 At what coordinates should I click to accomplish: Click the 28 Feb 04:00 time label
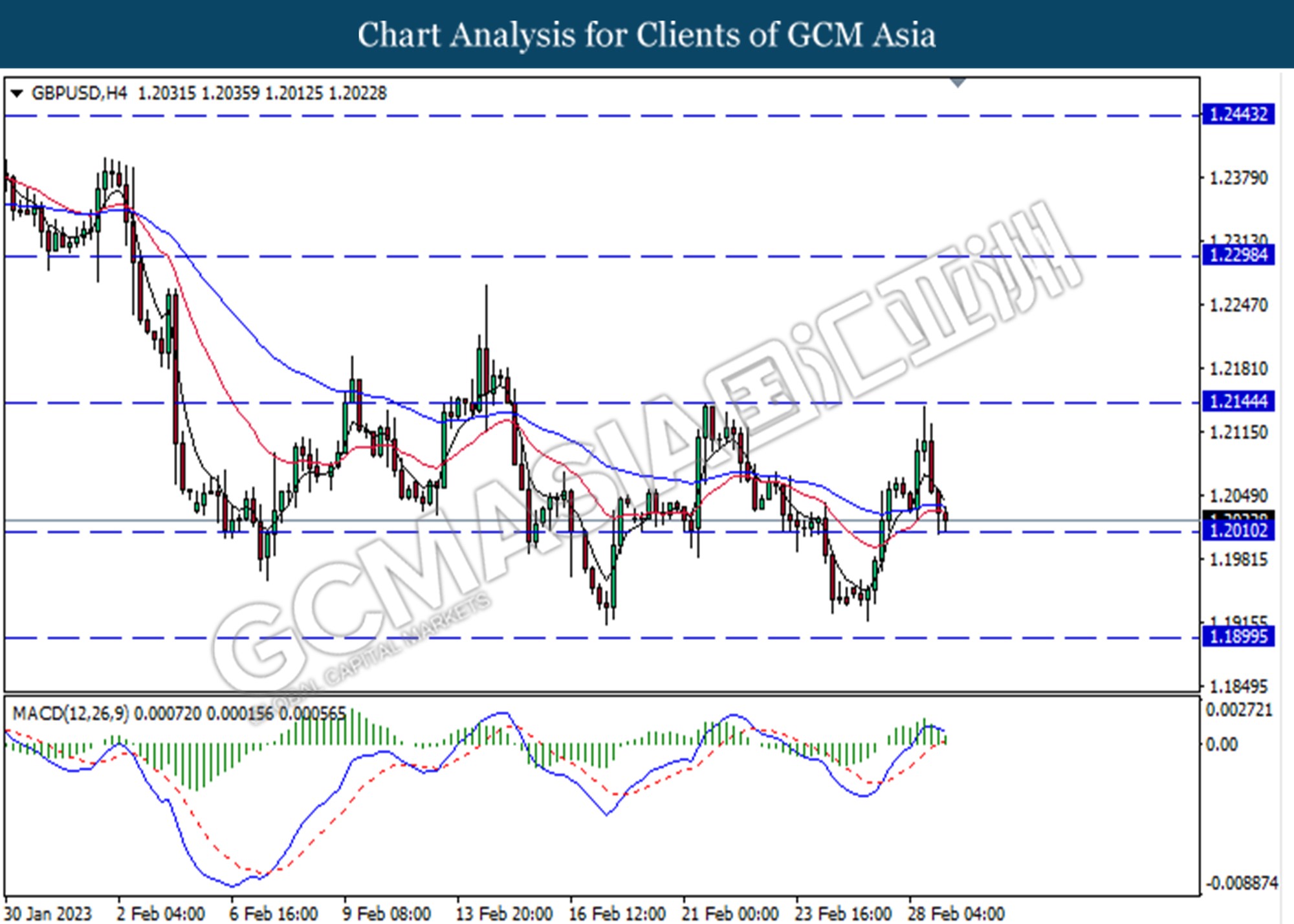[956, 914]
